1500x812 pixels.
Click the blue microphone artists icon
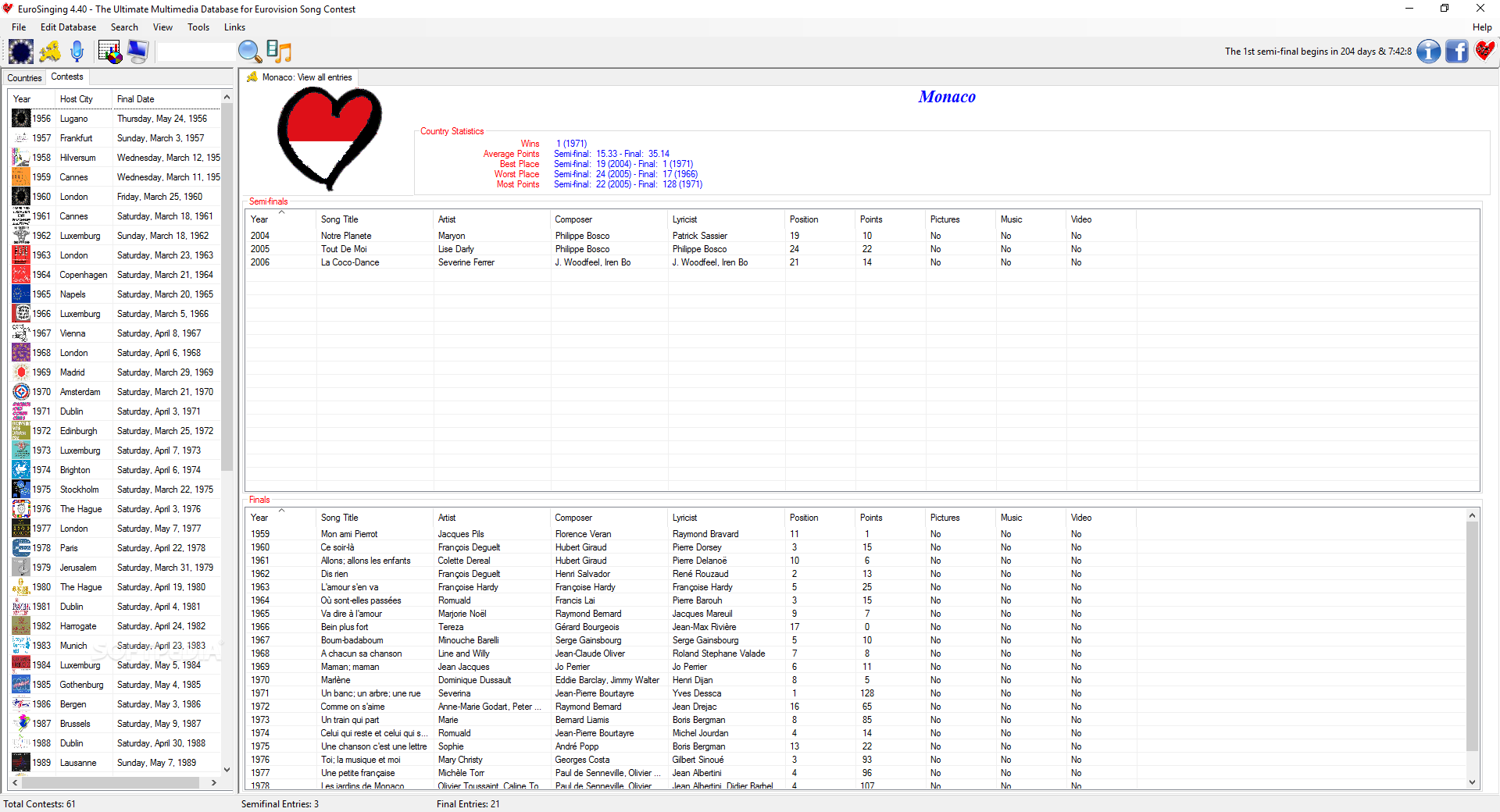pos(77,52)
